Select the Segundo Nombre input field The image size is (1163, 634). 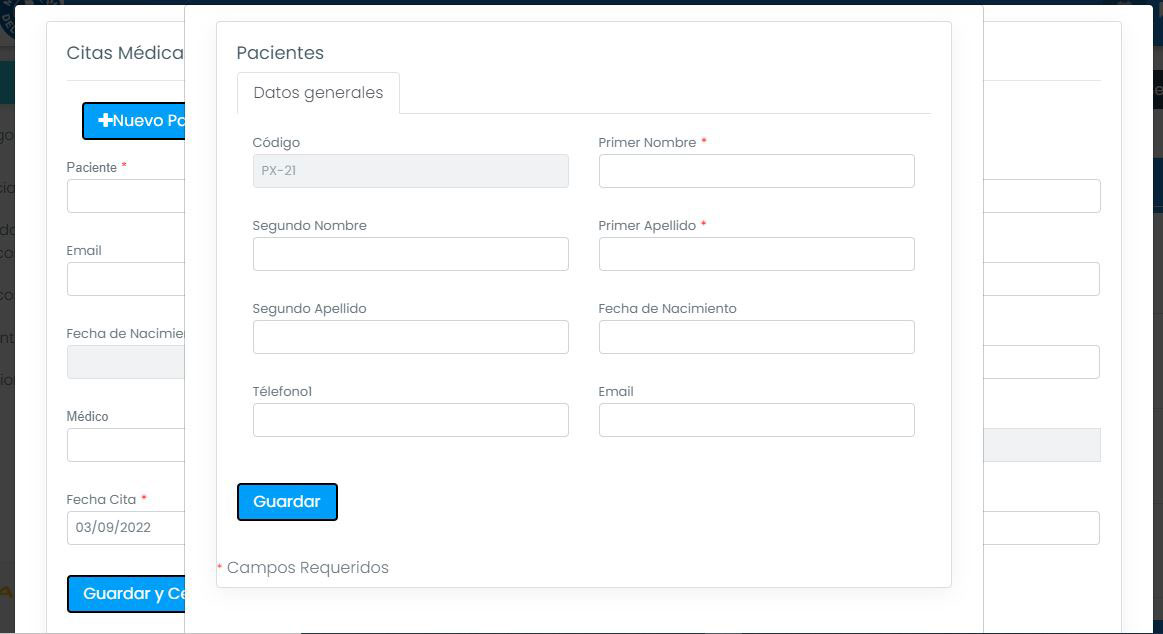(410, 254)
